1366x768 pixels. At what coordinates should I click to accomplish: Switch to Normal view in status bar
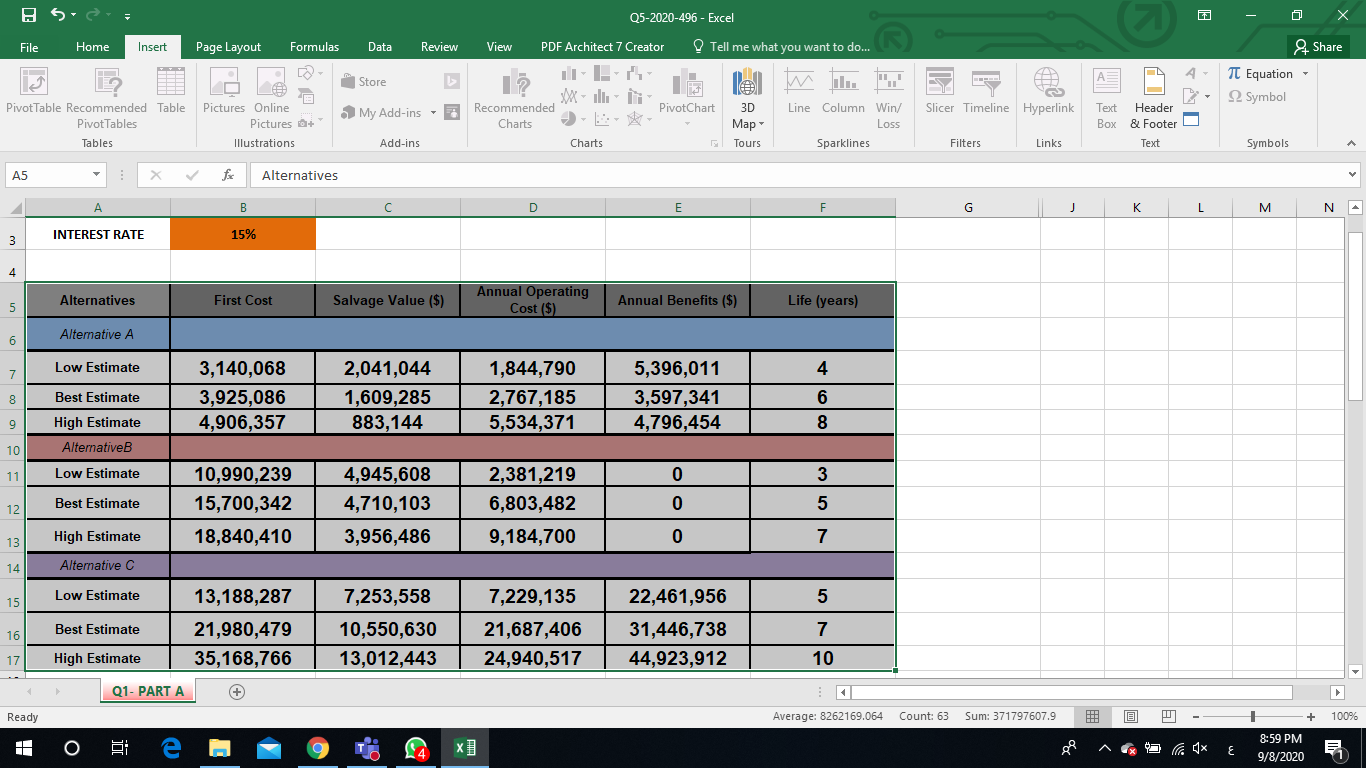tap(1094, 716)
